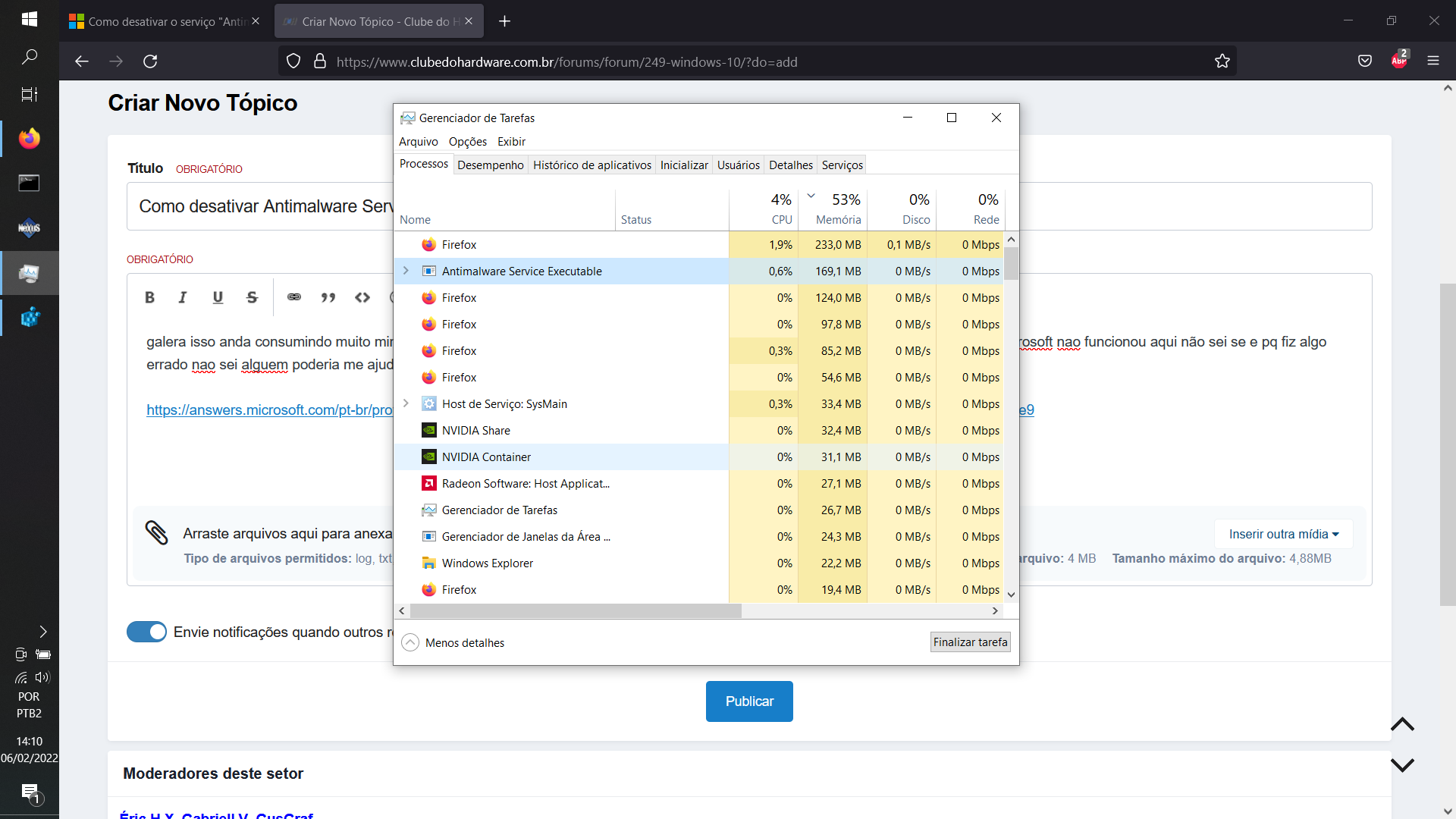
Task: Click the topic title input field
Action: pos(749,206)
